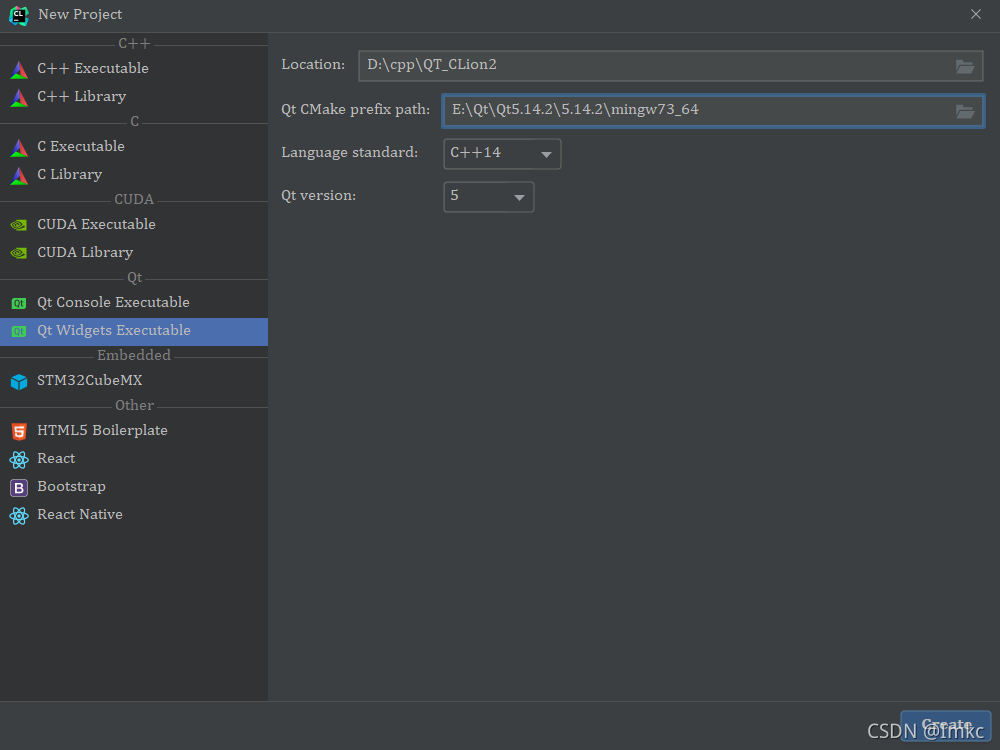Click the C++ Executable project icon
1000x750 pixels.
[19, 69]
